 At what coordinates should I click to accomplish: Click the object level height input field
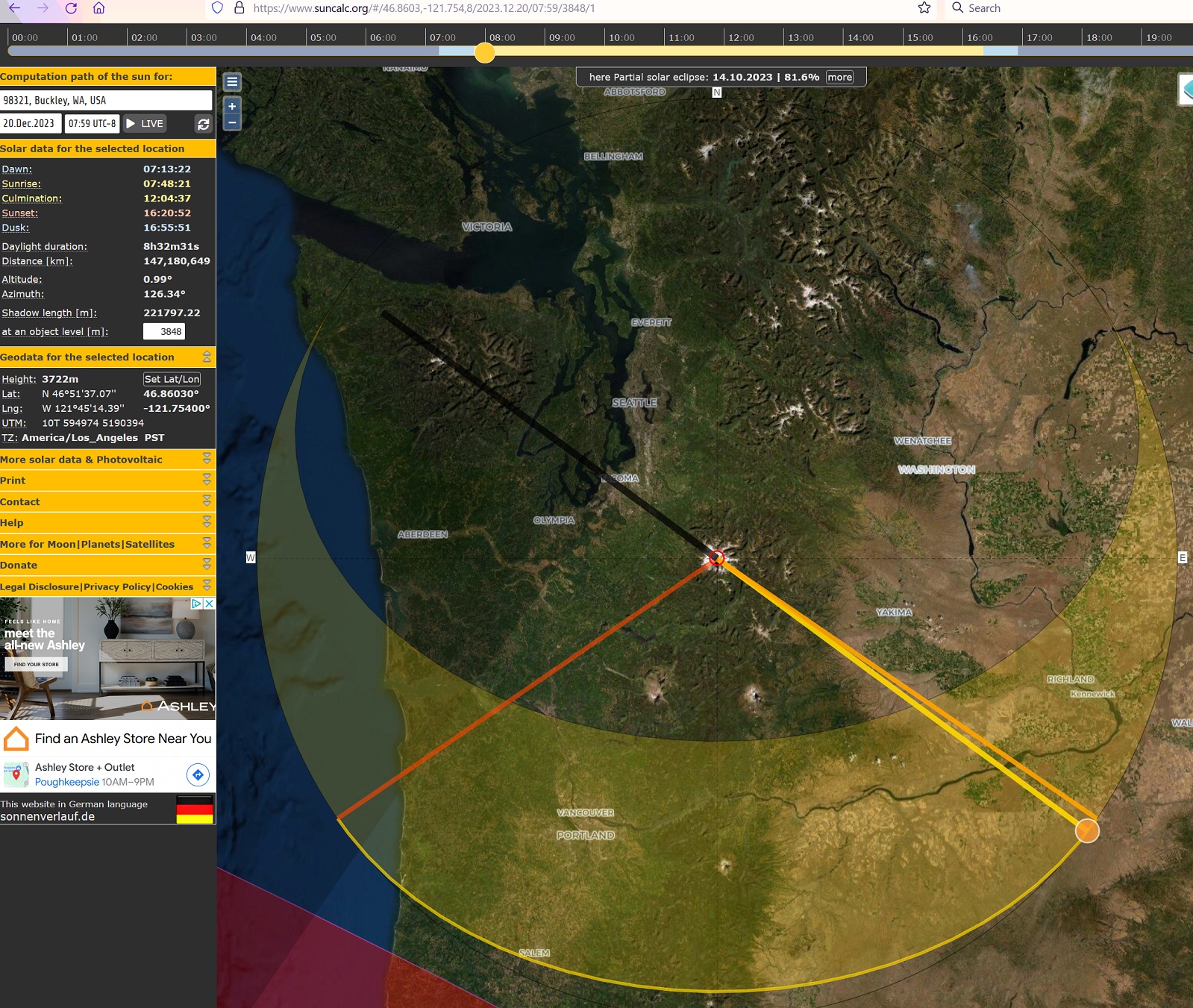pos(164,332)
